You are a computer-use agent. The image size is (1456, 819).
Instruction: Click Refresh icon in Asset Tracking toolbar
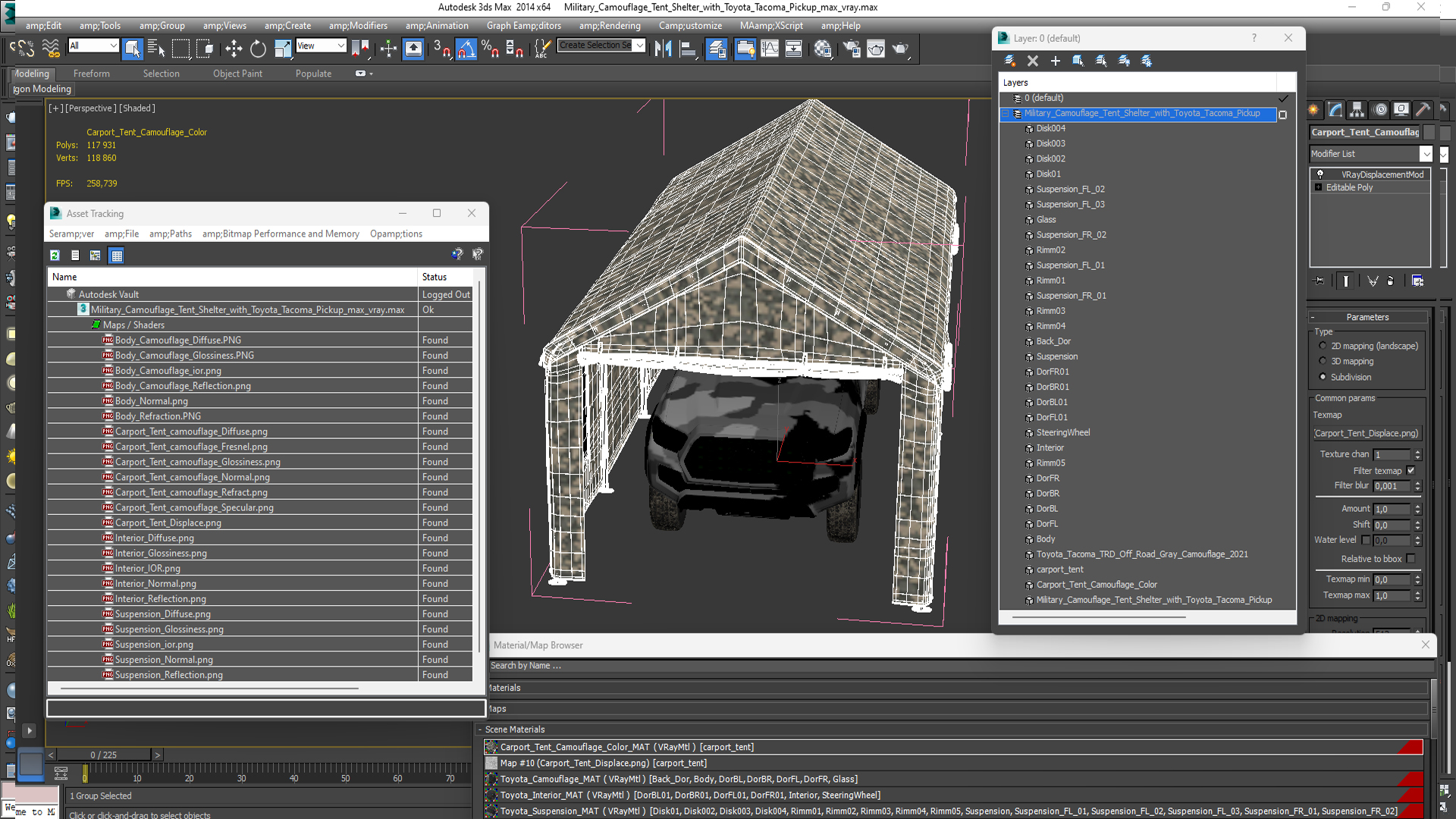tap(55, 256)
